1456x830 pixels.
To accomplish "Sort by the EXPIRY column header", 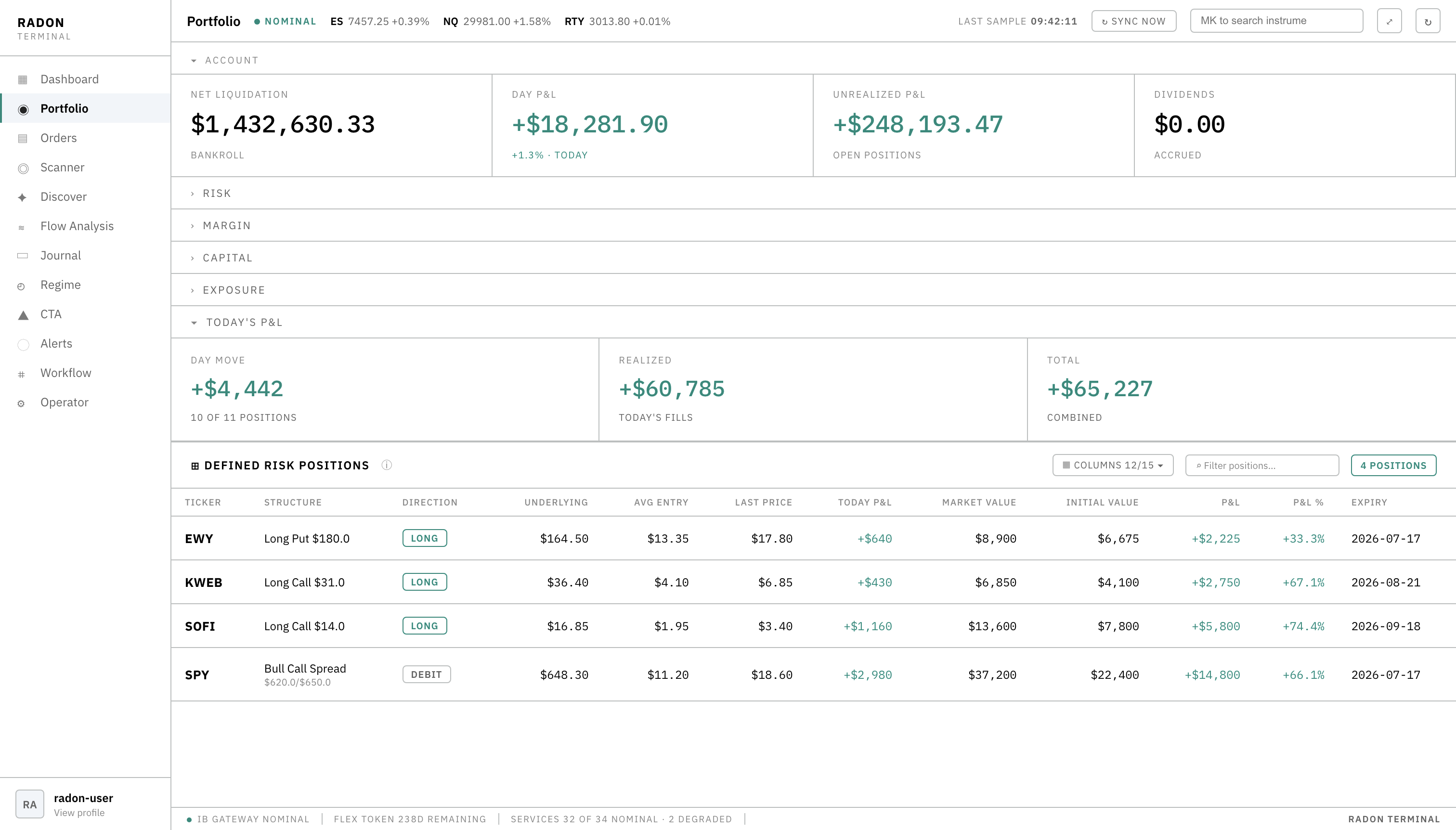I will tap(1369, 502).
